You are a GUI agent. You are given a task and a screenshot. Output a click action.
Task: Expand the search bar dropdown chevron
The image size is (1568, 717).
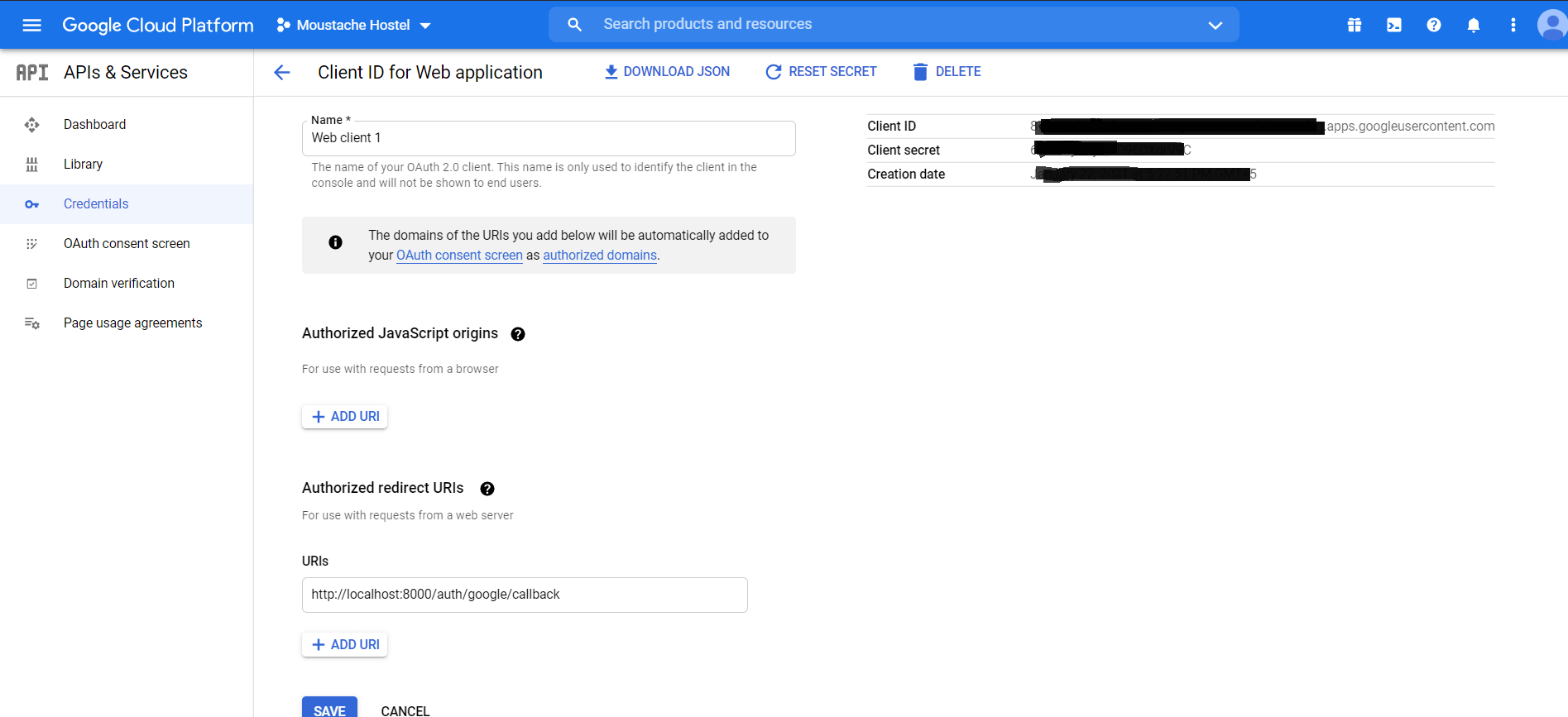pyautogui.click(x=1215, y=25)
